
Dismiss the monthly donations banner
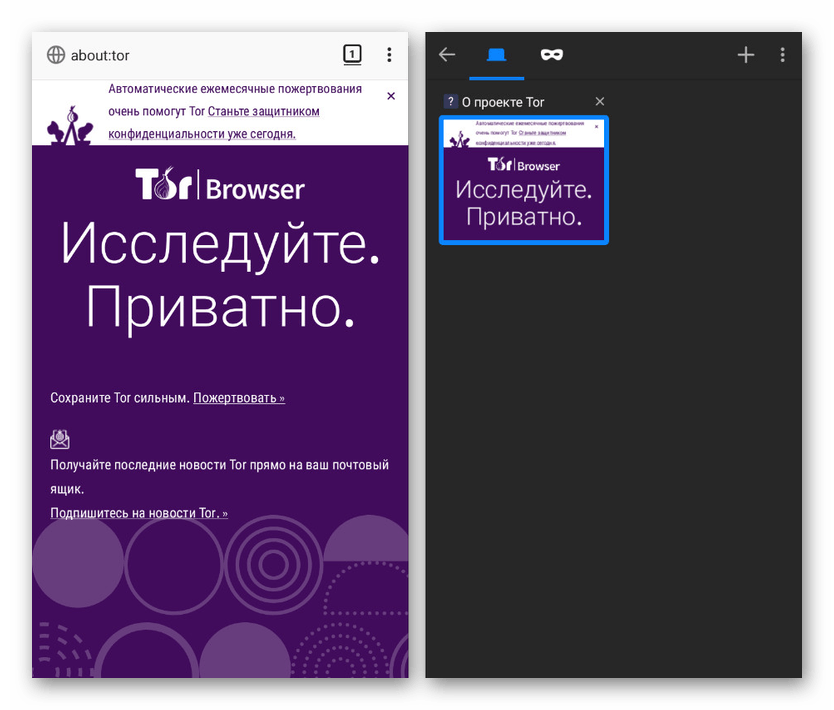(x=391, y=96)
